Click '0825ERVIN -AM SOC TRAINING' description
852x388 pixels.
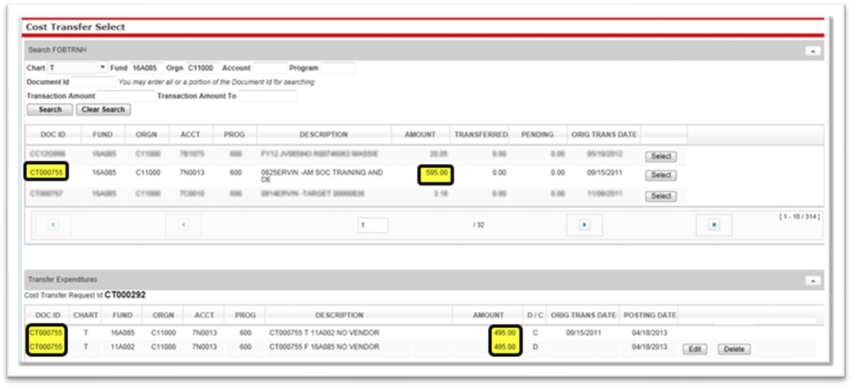click(x=322, y=176)
